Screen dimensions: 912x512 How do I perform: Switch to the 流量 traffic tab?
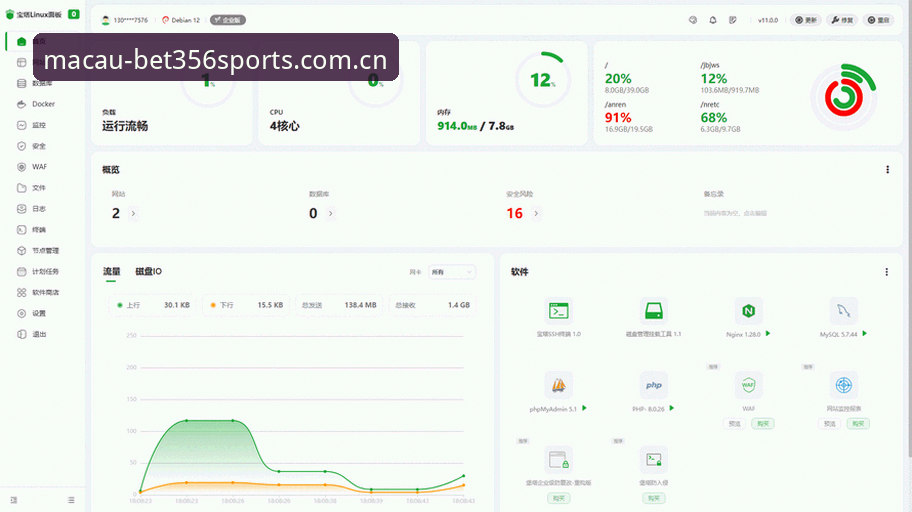point(111,271)
